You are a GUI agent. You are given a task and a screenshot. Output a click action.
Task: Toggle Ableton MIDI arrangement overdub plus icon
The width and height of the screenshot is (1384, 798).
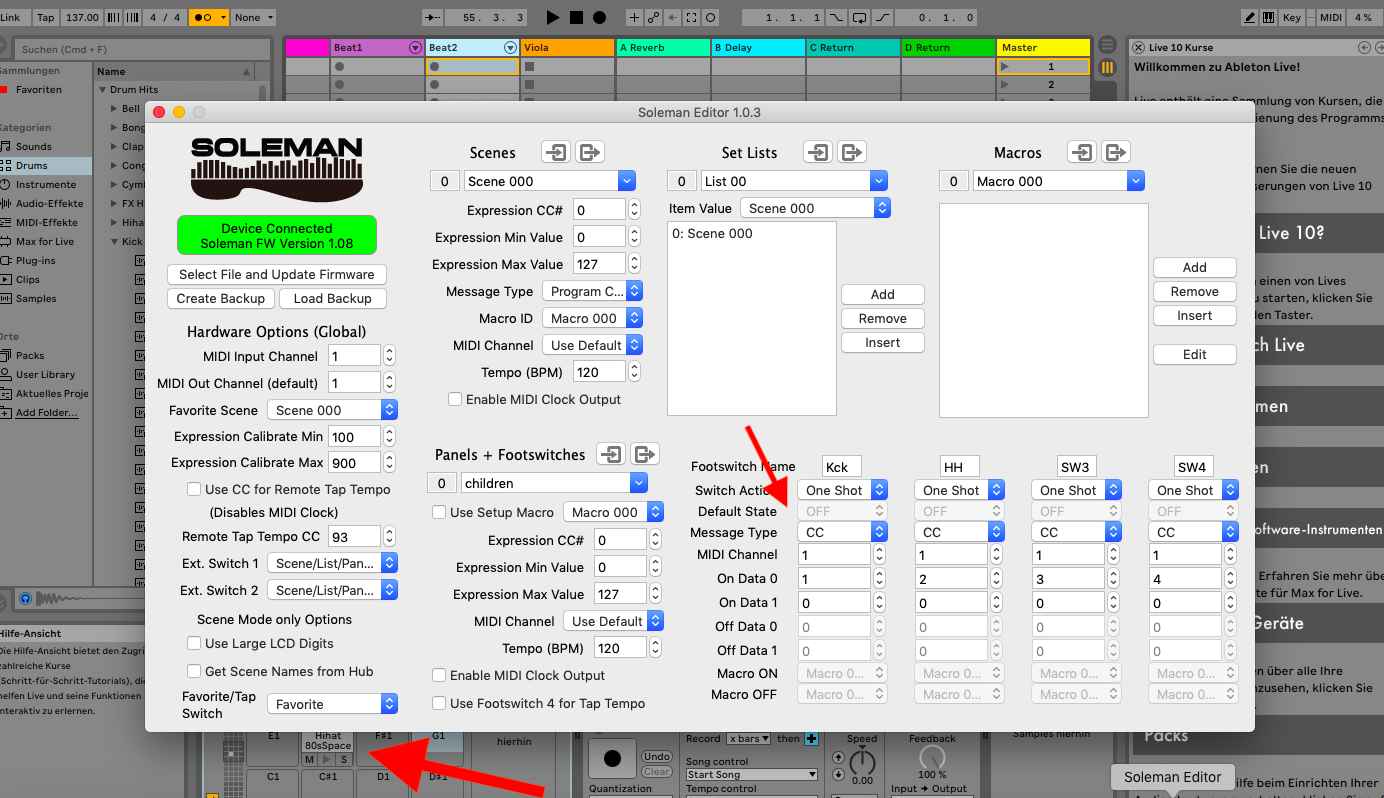(x=634, y=18)
